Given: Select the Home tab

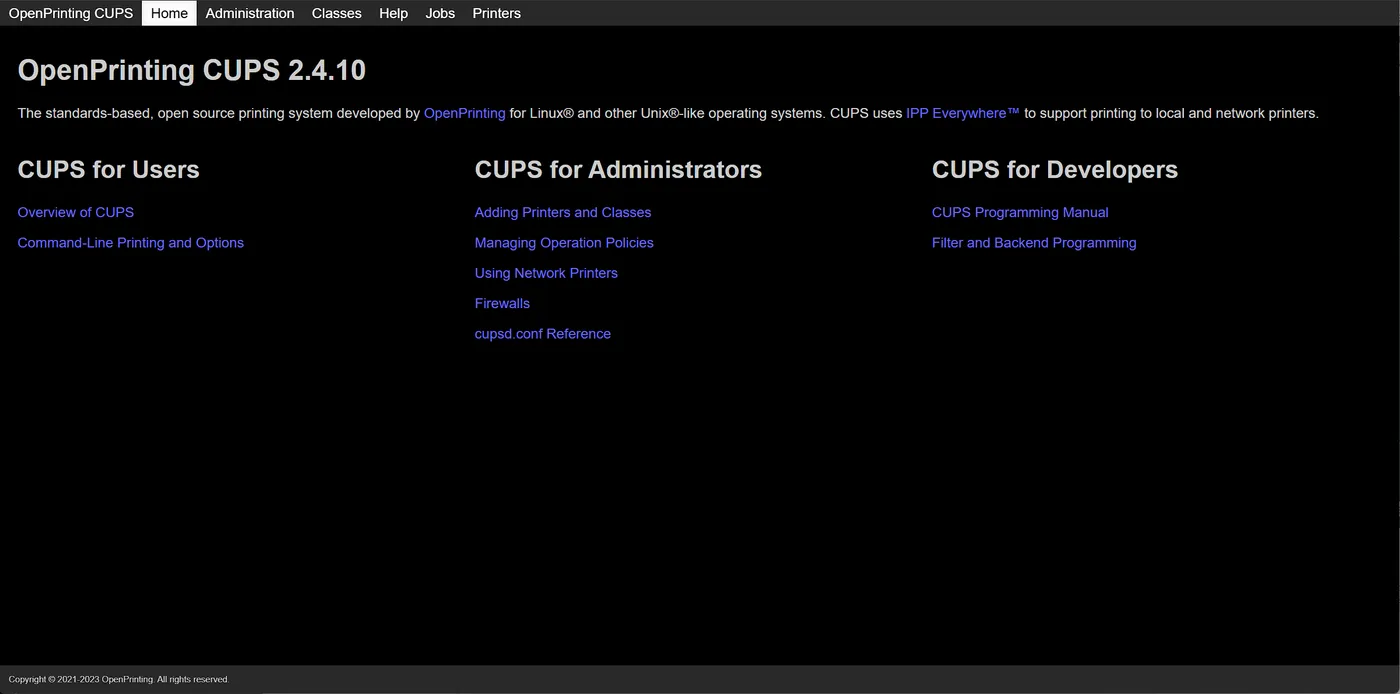Looking at the screenshot, I should pyautogui.click(x=169, y=13).
